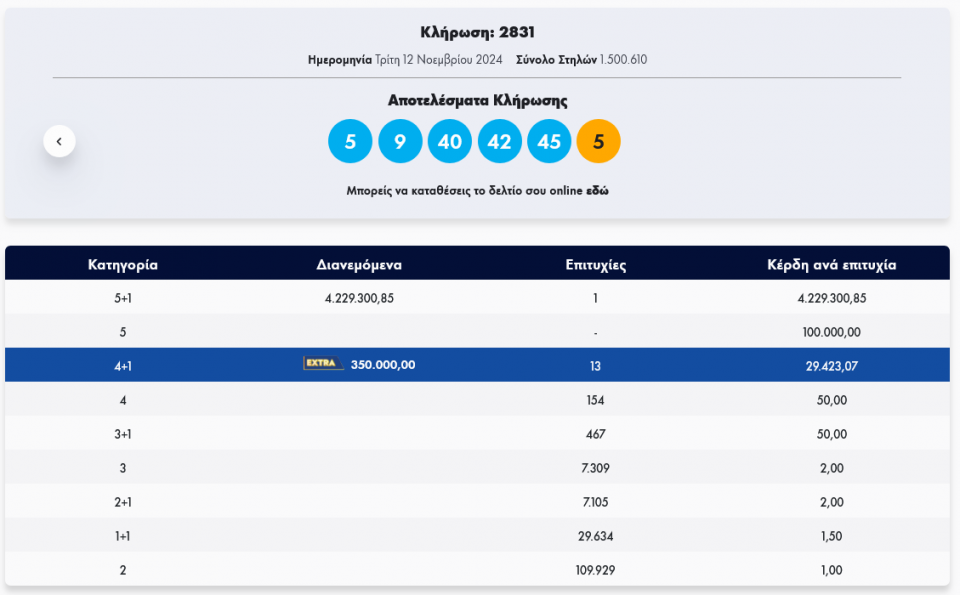Click the Επιτυχίες column header

click(x=595, y=265)
